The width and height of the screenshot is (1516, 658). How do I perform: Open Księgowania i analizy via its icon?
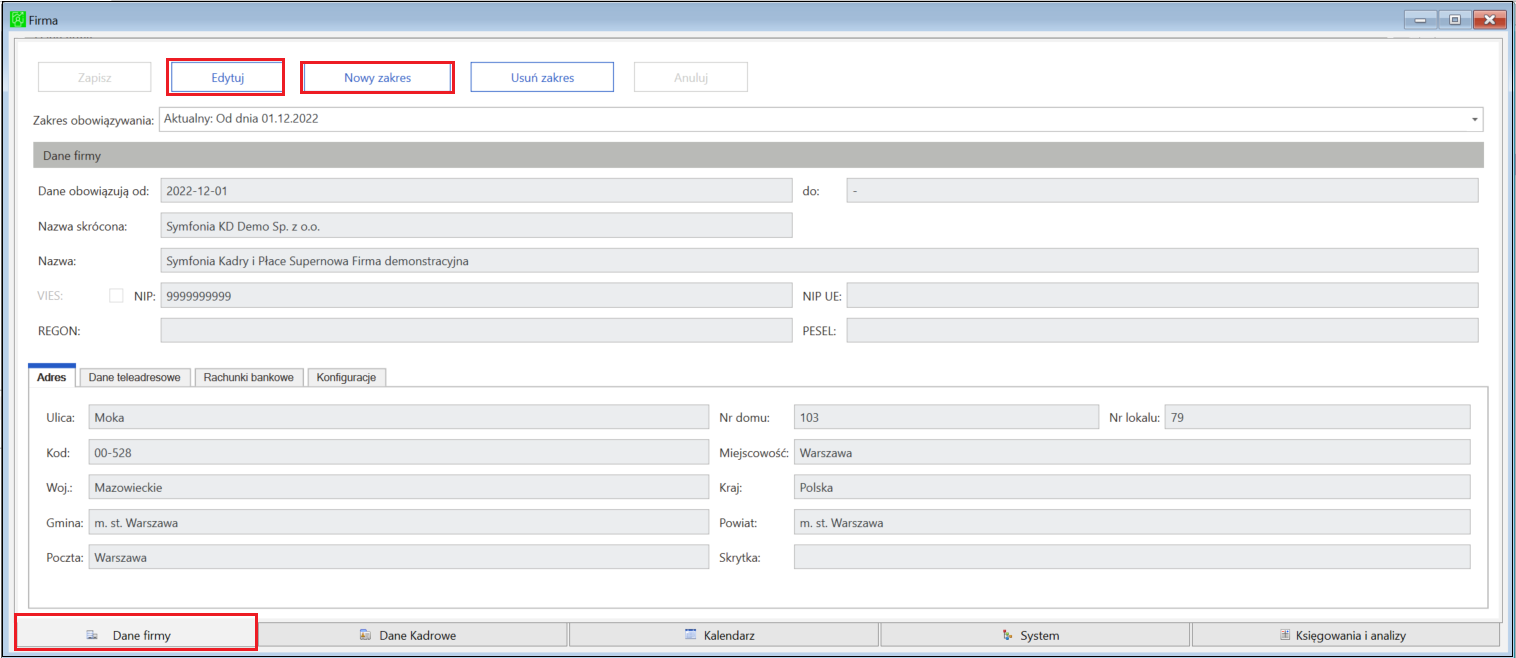(1286, 635)
